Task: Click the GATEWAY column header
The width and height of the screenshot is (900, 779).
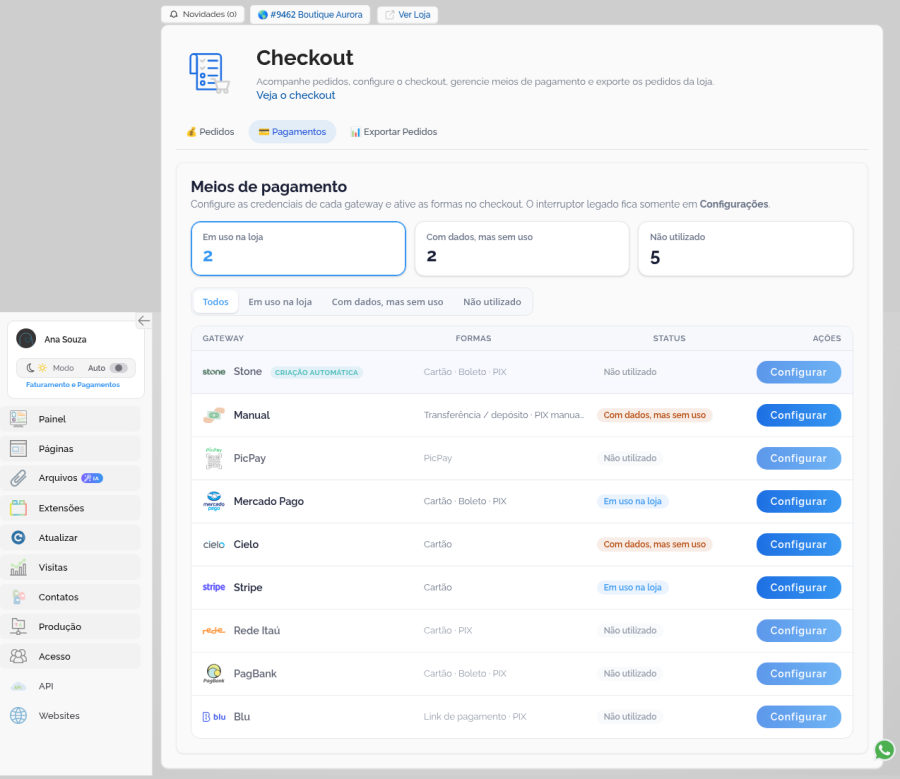Action: point(223,339)
